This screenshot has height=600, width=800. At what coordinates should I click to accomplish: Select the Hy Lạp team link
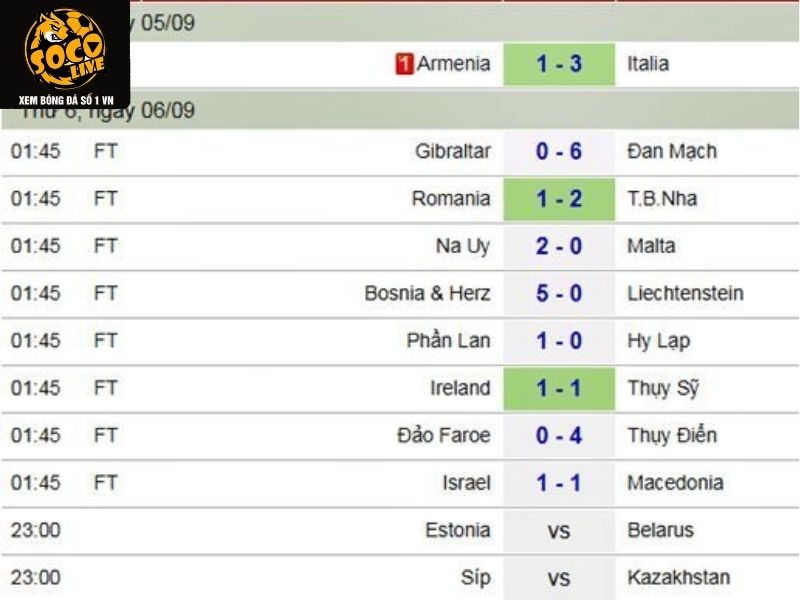point(658,341)
